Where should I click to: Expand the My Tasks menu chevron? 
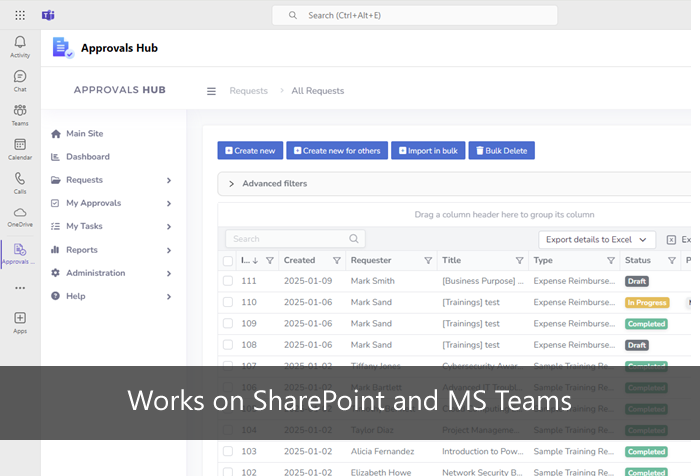click(x=169, y=227)
